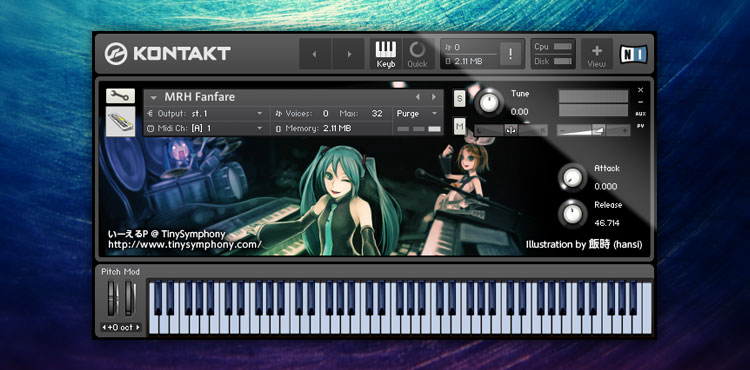This screenshot has width=750, height=370.
Task: Open instrument edit mode with wrench icon
Action: (x=120, y=96)
